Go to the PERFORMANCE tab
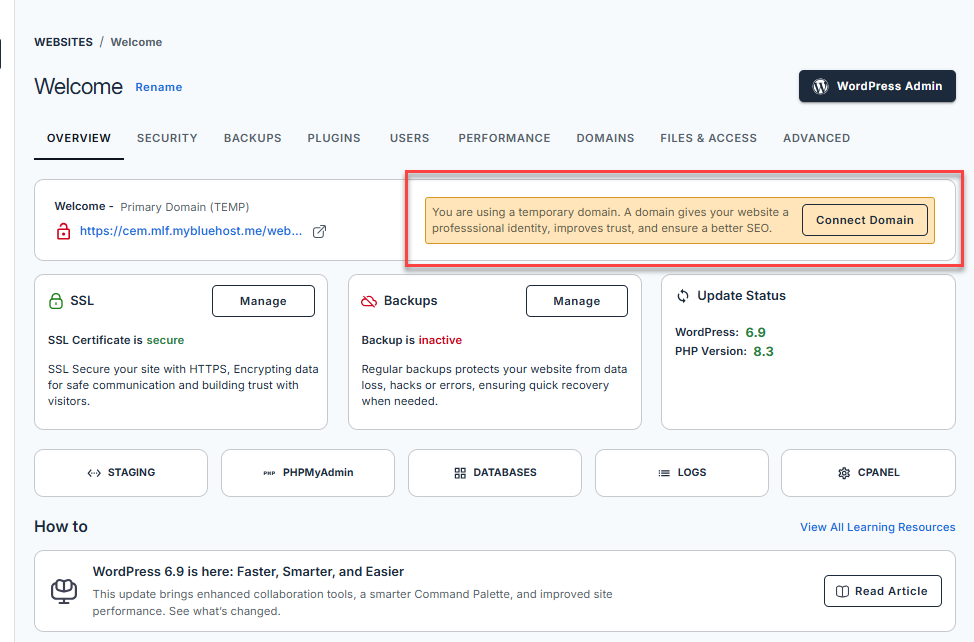974x642 pixels. pyautogui.click(x=504, y=138)
